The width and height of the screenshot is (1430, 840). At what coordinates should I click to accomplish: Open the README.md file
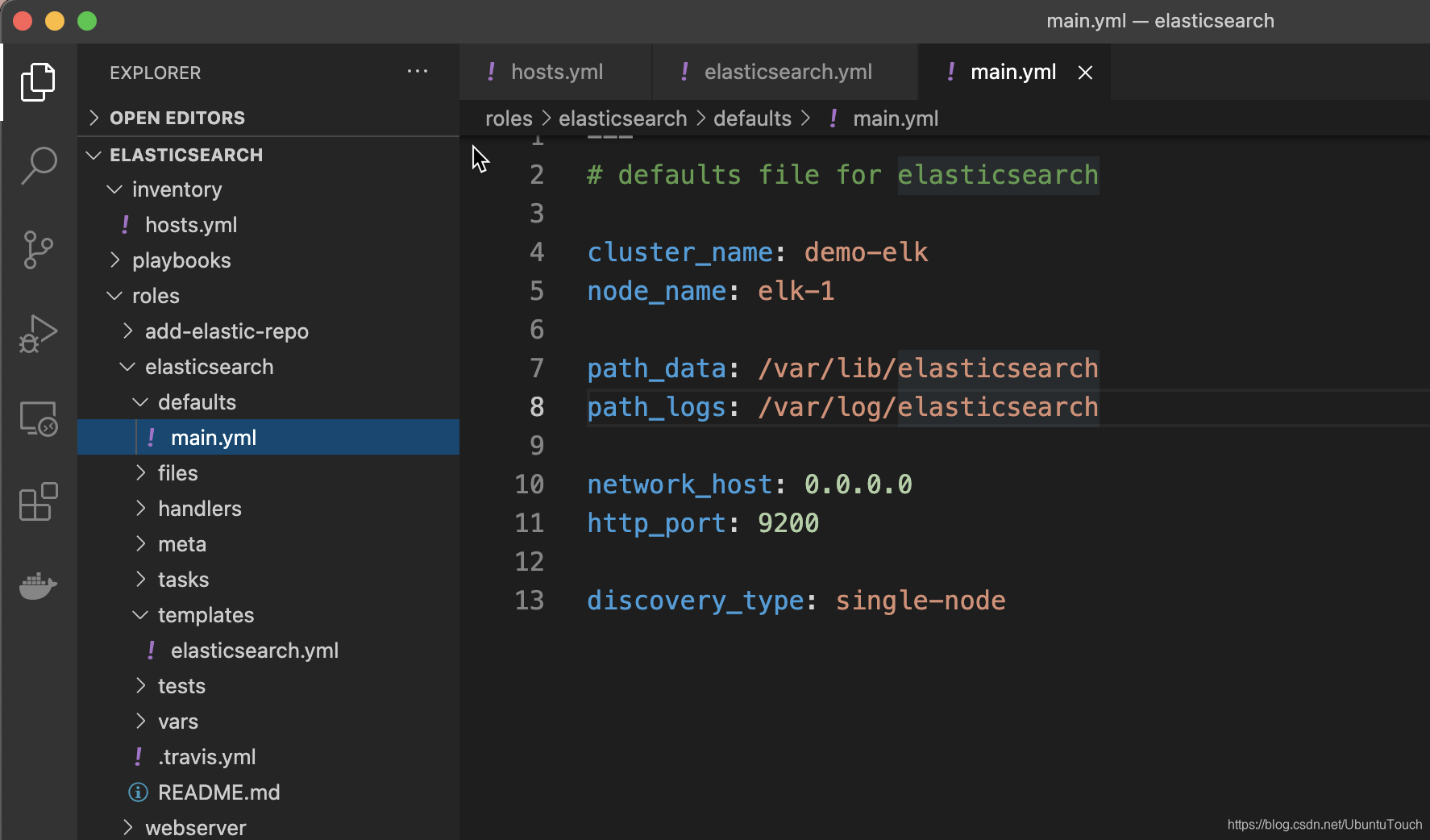coord(268,792)
